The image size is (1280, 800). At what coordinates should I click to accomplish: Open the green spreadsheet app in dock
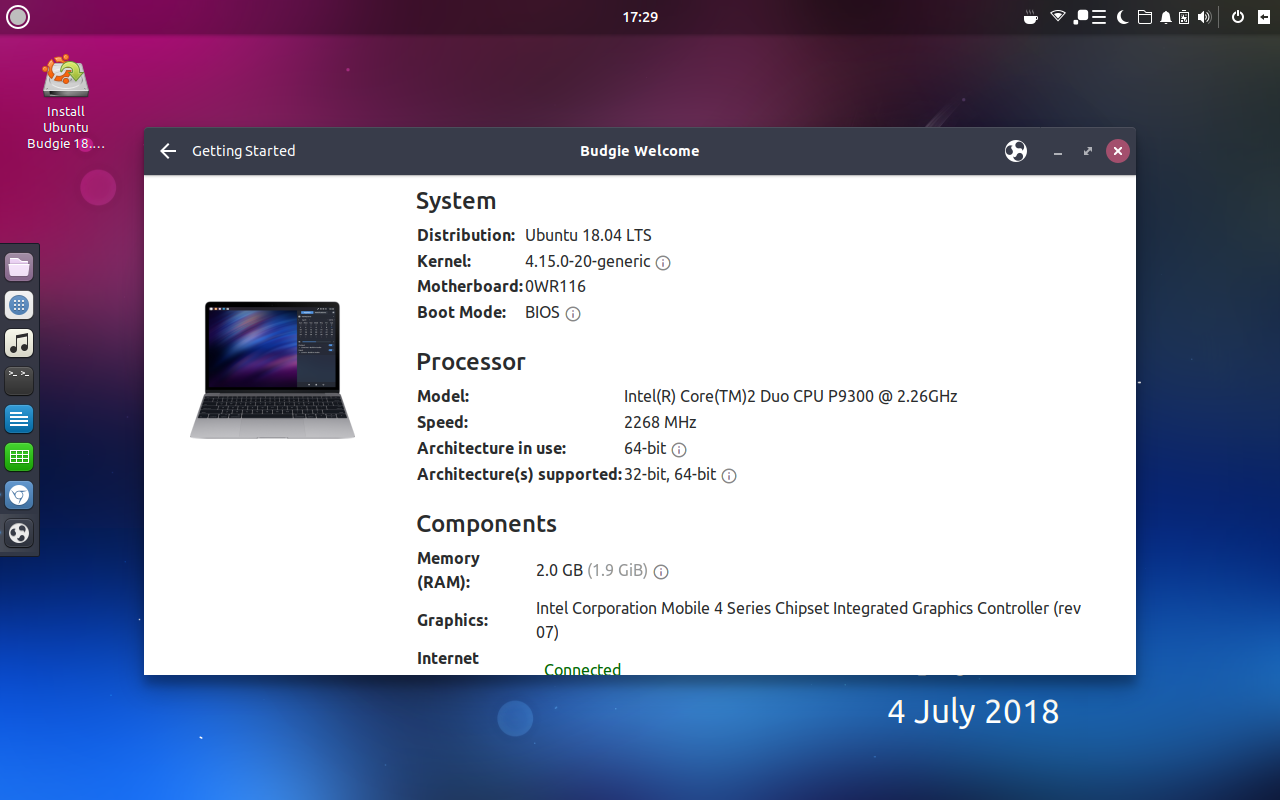[19, 457]
